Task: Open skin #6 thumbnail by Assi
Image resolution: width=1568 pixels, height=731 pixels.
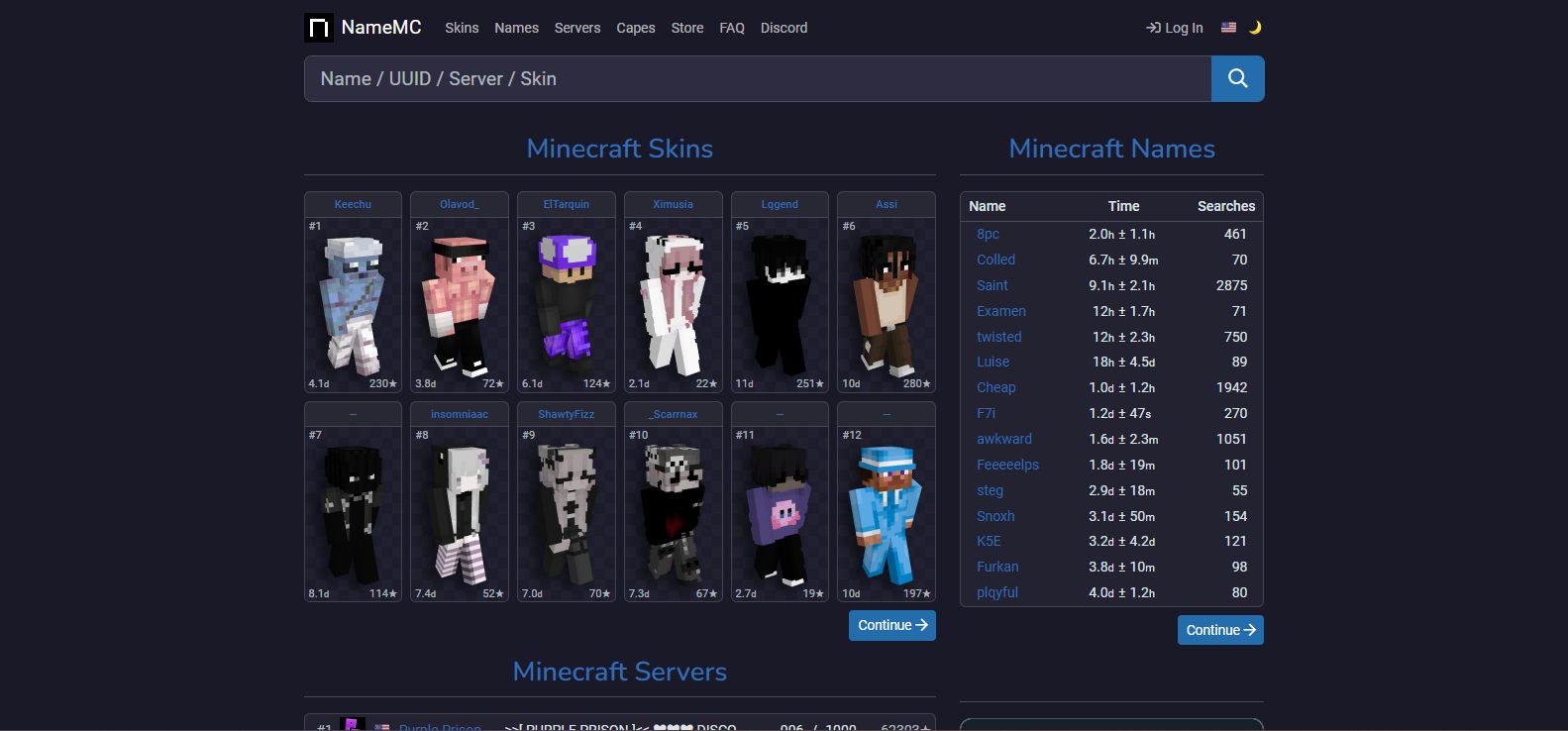Action: point(887,305)
